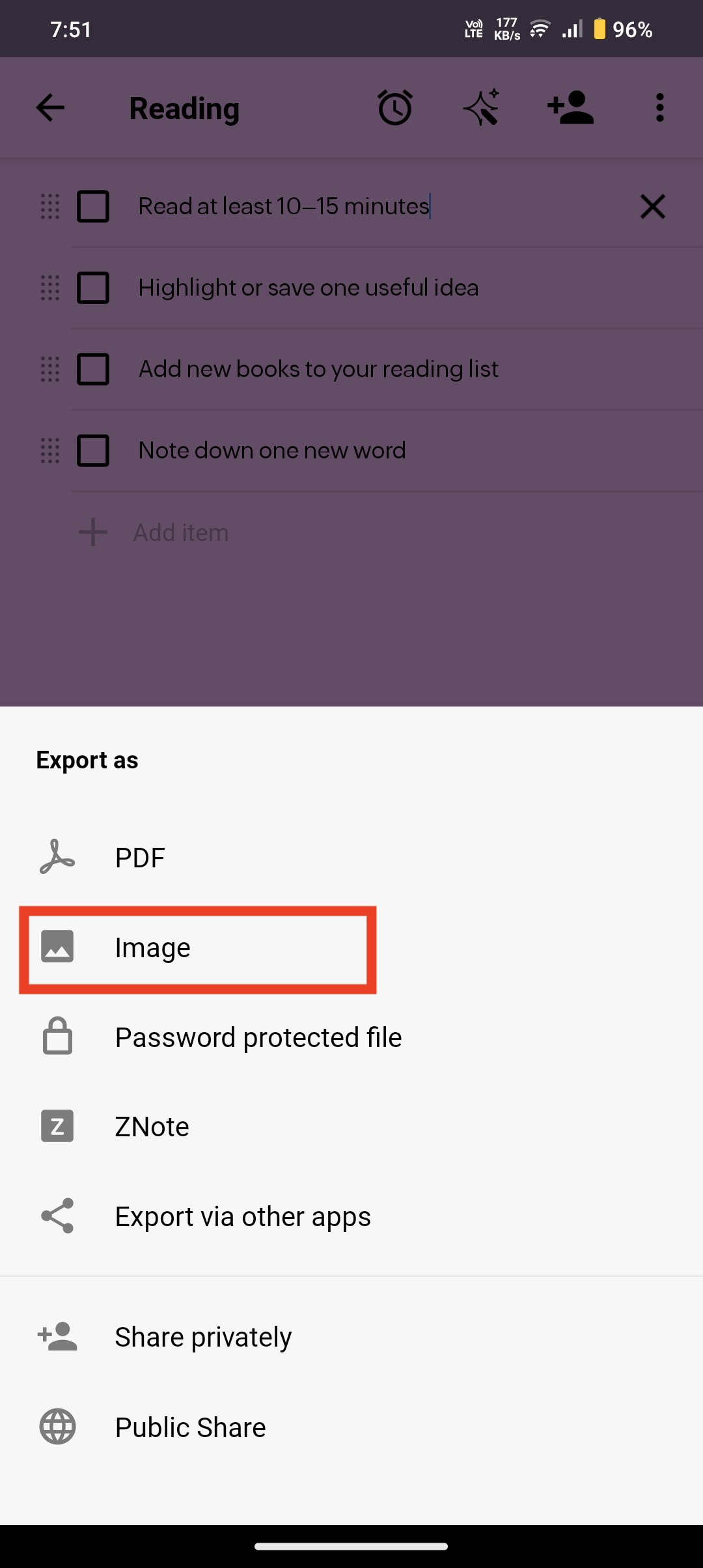Open 'Public Share' option
703x1568 pixels.
click(x=190, y=1427)
